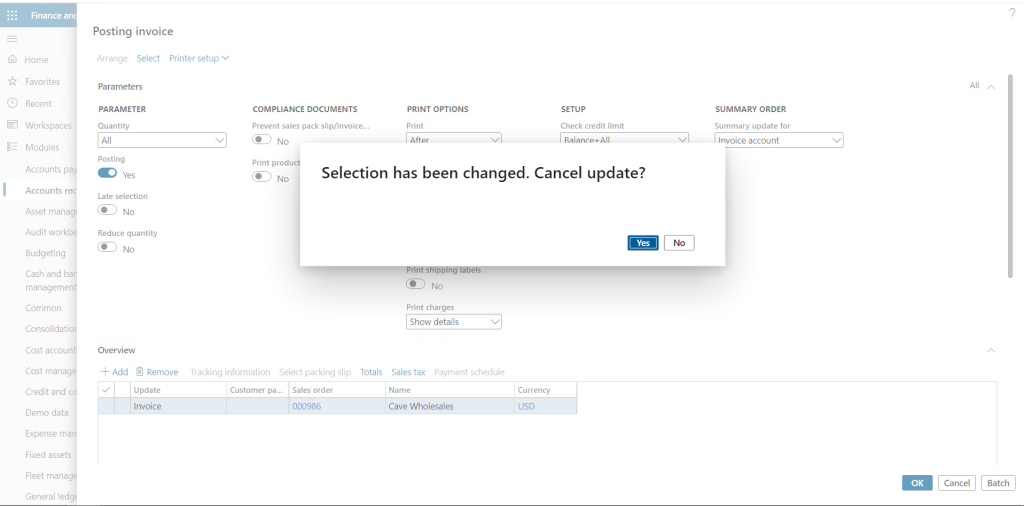Image resolution: width=1024 pixels, height=506 pixels.
Task: Open Cash and bank management module
Action: pyautogui.click(x=50, y=281)
